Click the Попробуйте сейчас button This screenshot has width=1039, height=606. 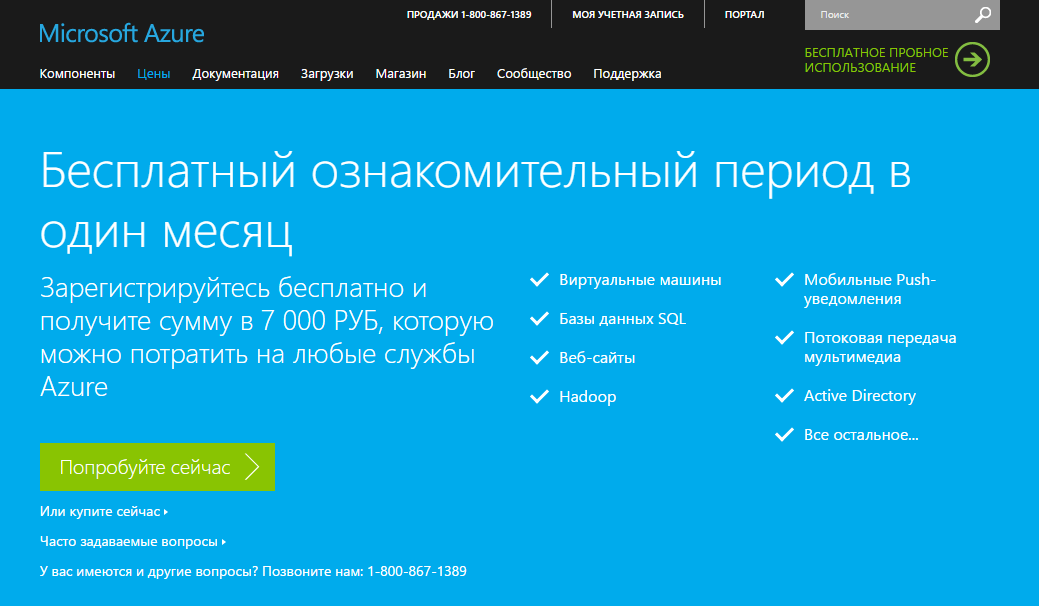pyautogui.click(x=157, y=467)
